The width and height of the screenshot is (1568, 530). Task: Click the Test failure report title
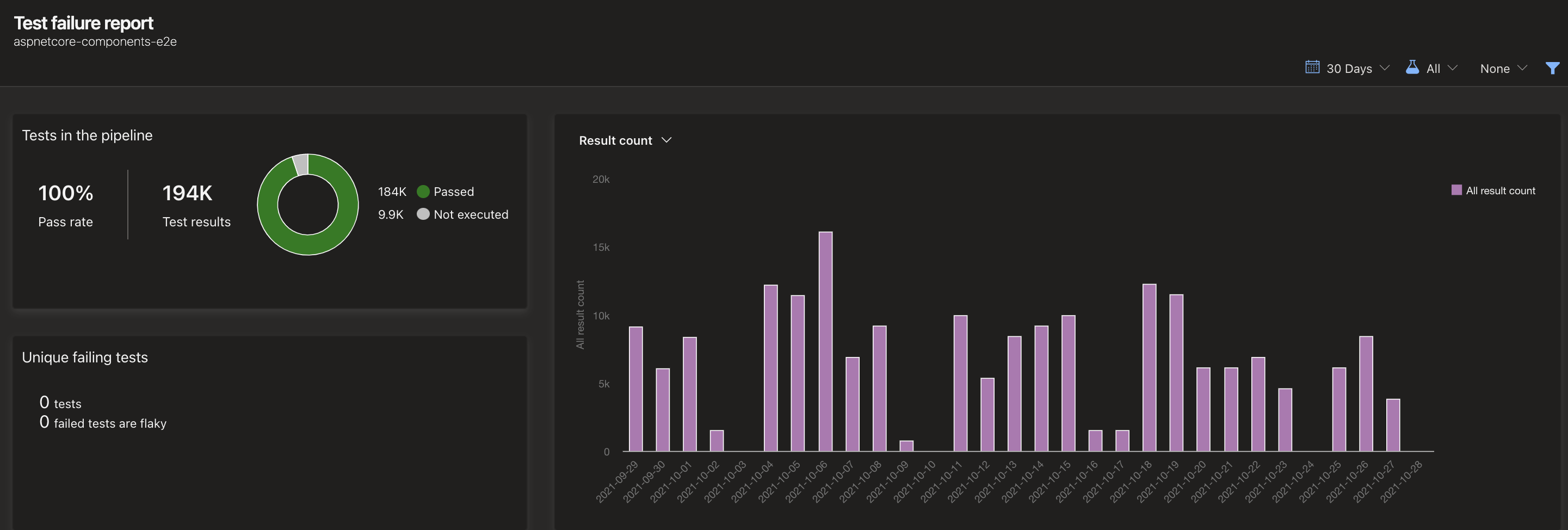click(83, 23)
